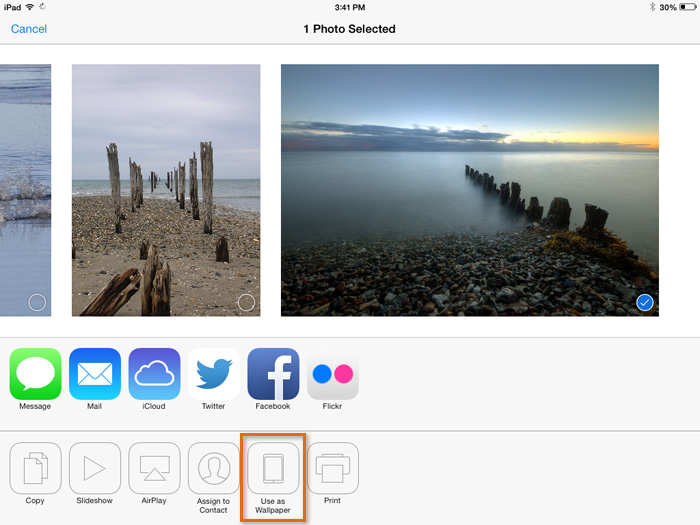Start a Slideshow
This screenshot has width=700, height=525.
pyautogui.click(x=95, y=468)
